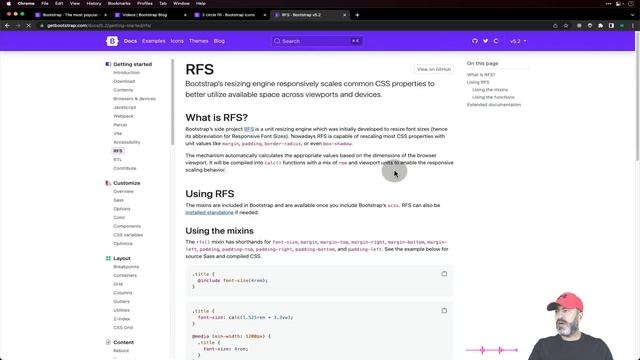640x360 pixels.
Task: Open the File menu
Action: pos(45,3)
